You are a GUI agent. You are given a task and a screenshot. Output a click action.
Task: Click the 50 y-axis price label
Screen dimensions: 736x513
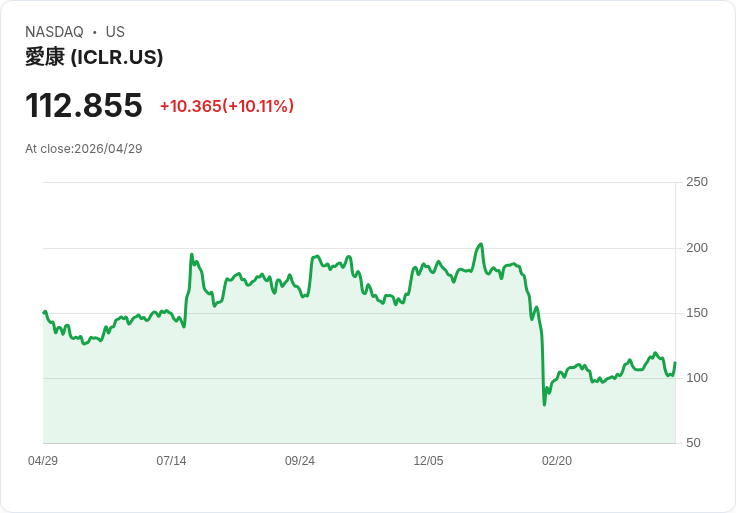693,442
